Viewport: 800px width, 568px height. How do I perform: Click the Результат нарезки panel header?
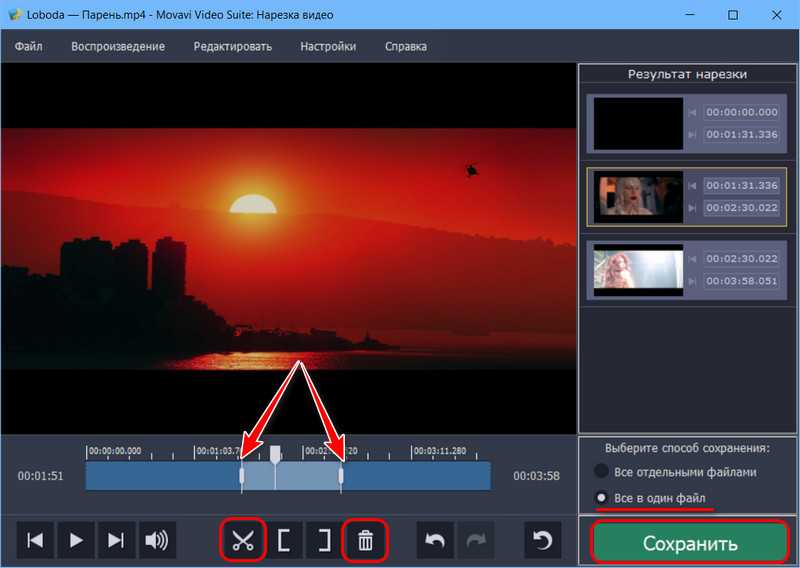[x=687, y=75]
